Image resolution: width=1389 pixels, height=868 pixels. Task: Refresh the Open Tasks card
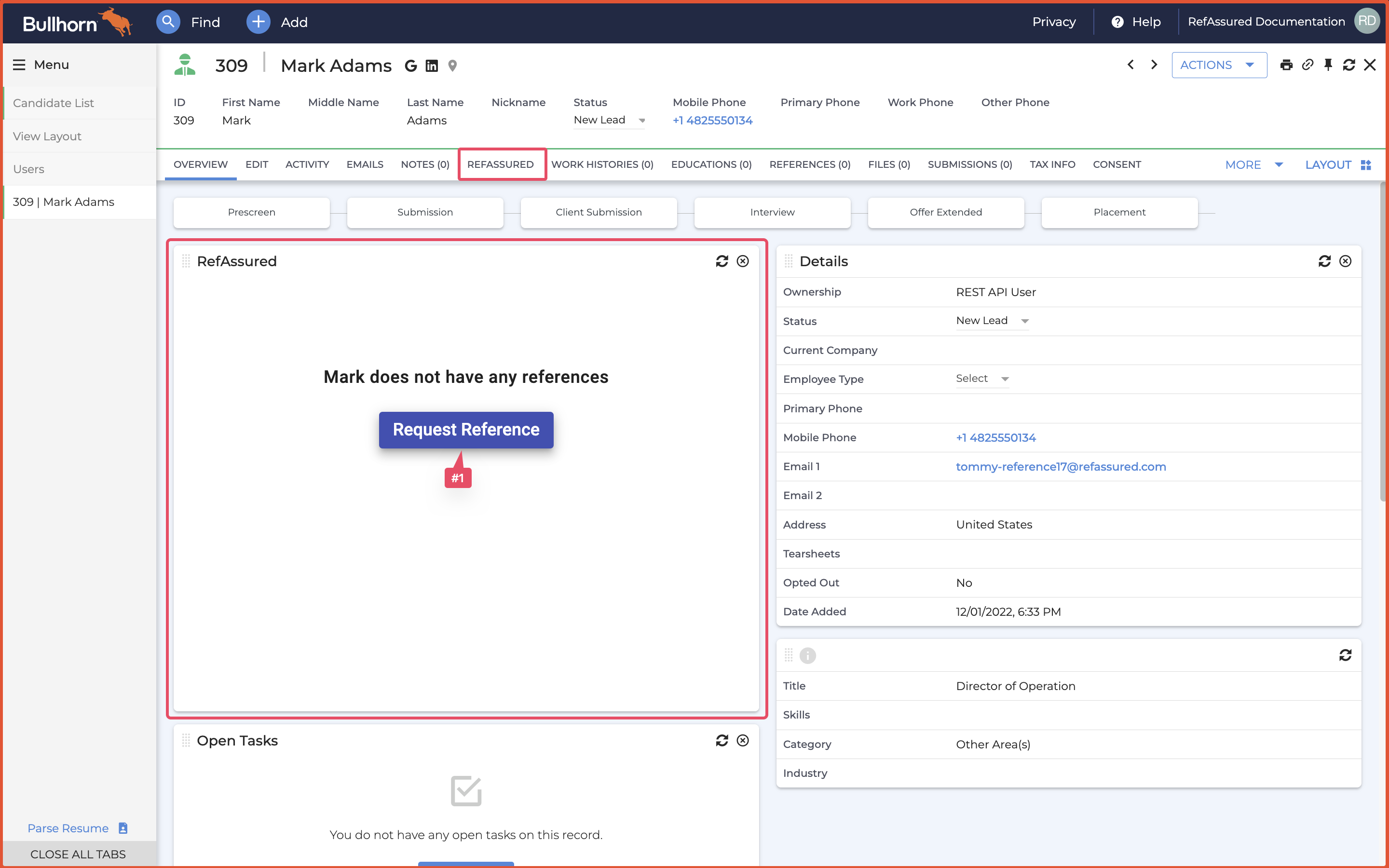tap(722, 741)
